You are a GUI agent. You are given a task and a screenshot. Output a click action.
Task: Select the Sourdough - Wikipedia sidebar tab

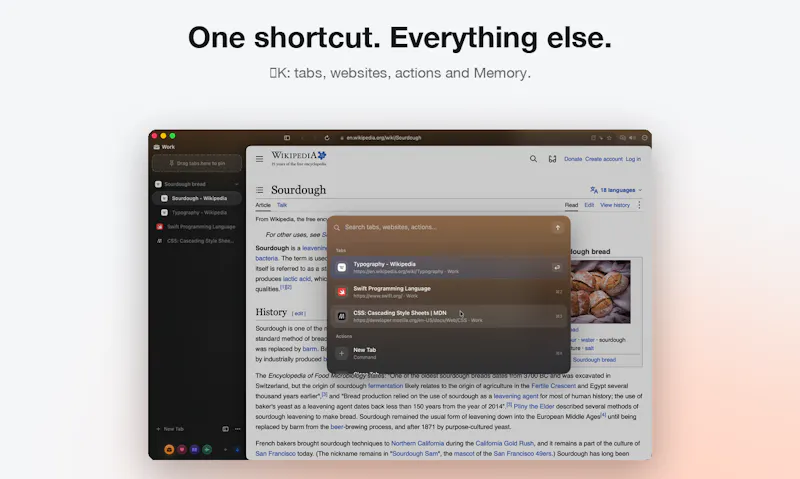[x=196, y=198]
